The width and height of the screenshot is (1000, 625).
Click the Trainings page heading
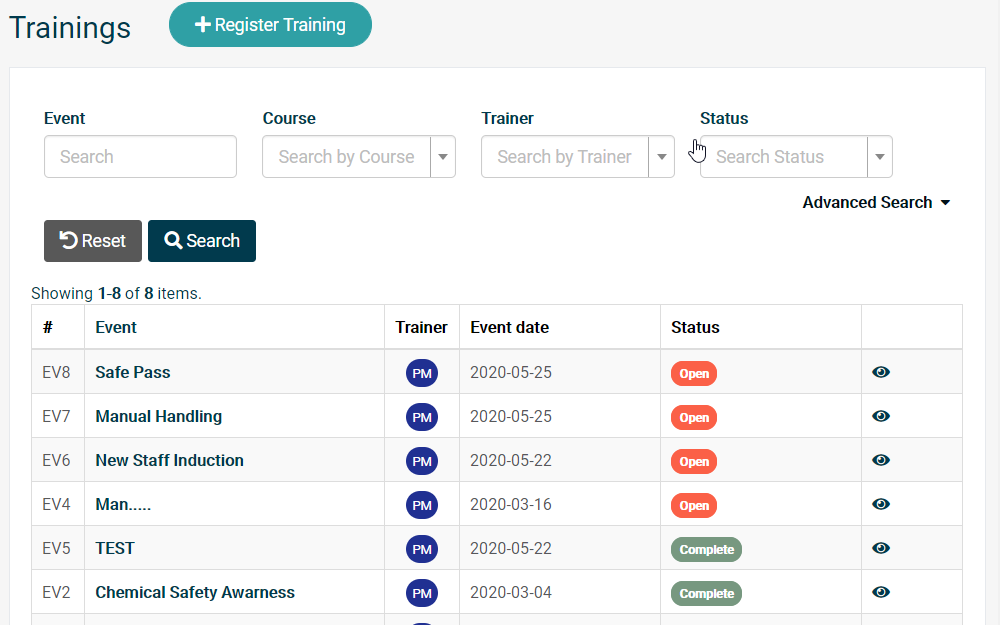point(70,28)
